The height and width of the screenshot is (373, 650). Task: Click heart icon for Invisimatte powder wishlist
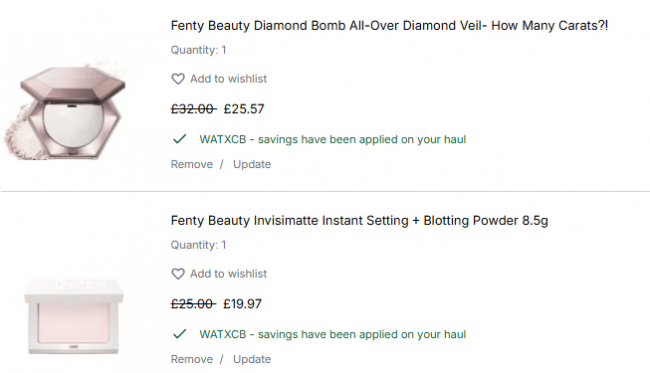click(178, 274)
